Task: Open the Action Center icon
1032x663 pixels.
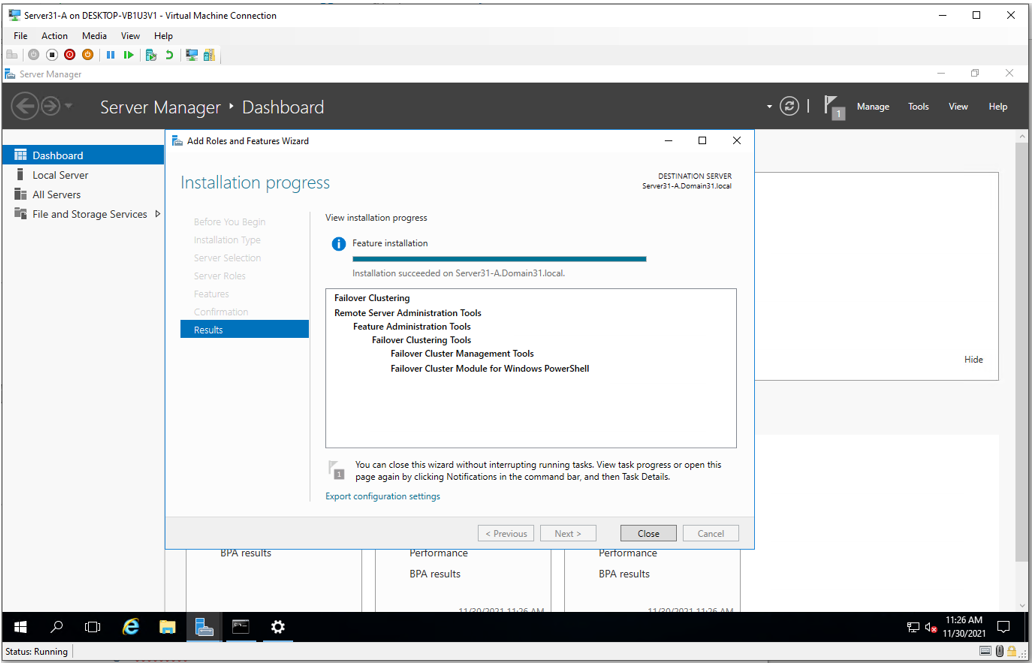Action: 1004,626
